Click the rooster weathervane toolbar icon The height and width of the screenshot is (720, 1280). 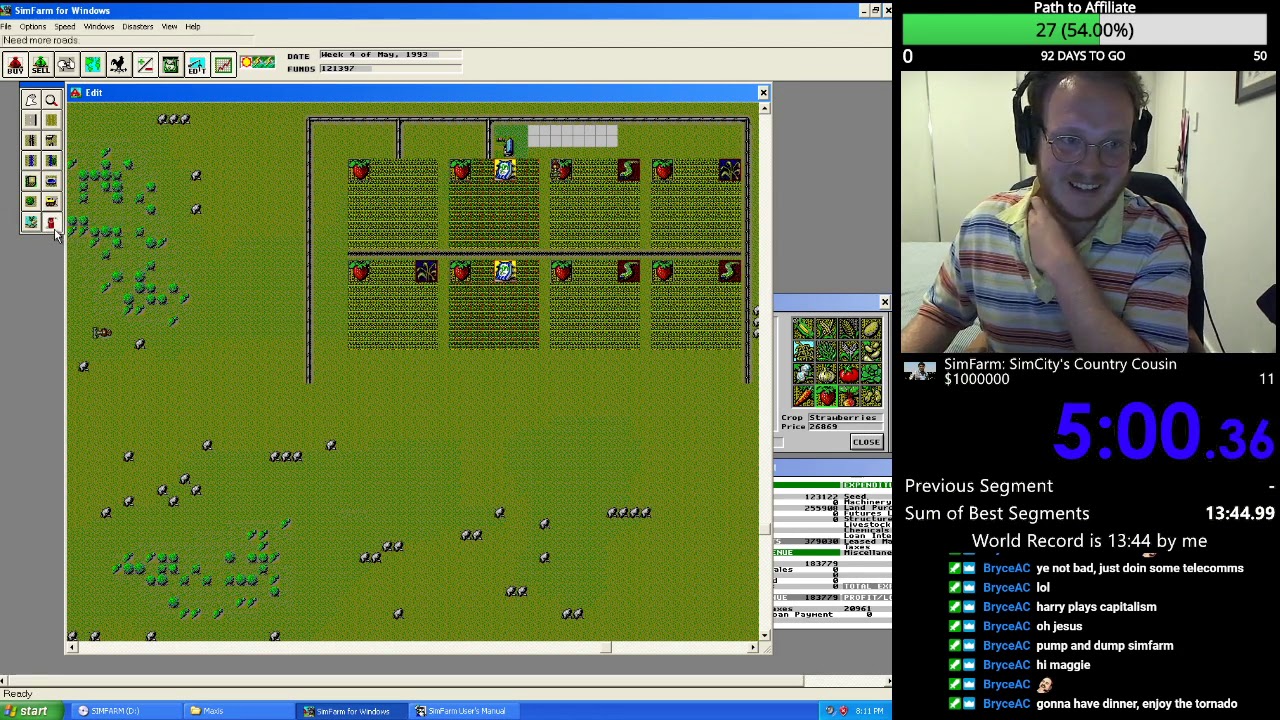[119, 65]
